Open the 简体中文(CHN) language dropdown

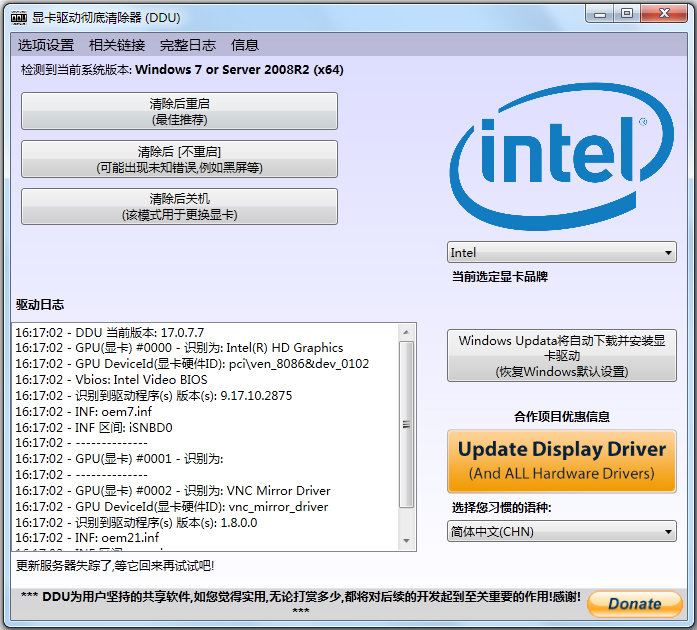coord(562,531)
